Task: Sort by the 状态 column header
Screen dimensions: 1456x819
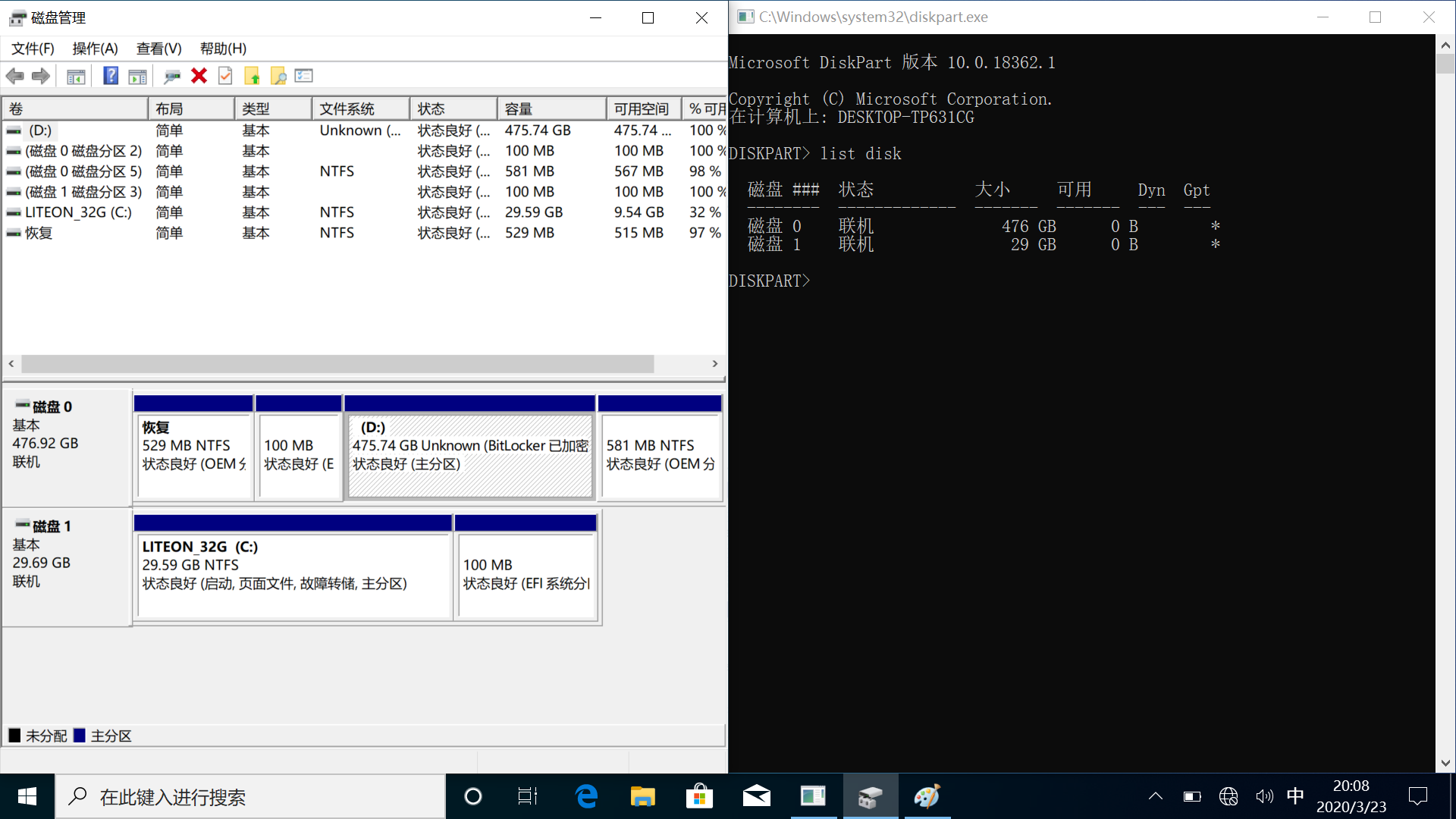Action: pyautogui.click(x=453, y=108)
